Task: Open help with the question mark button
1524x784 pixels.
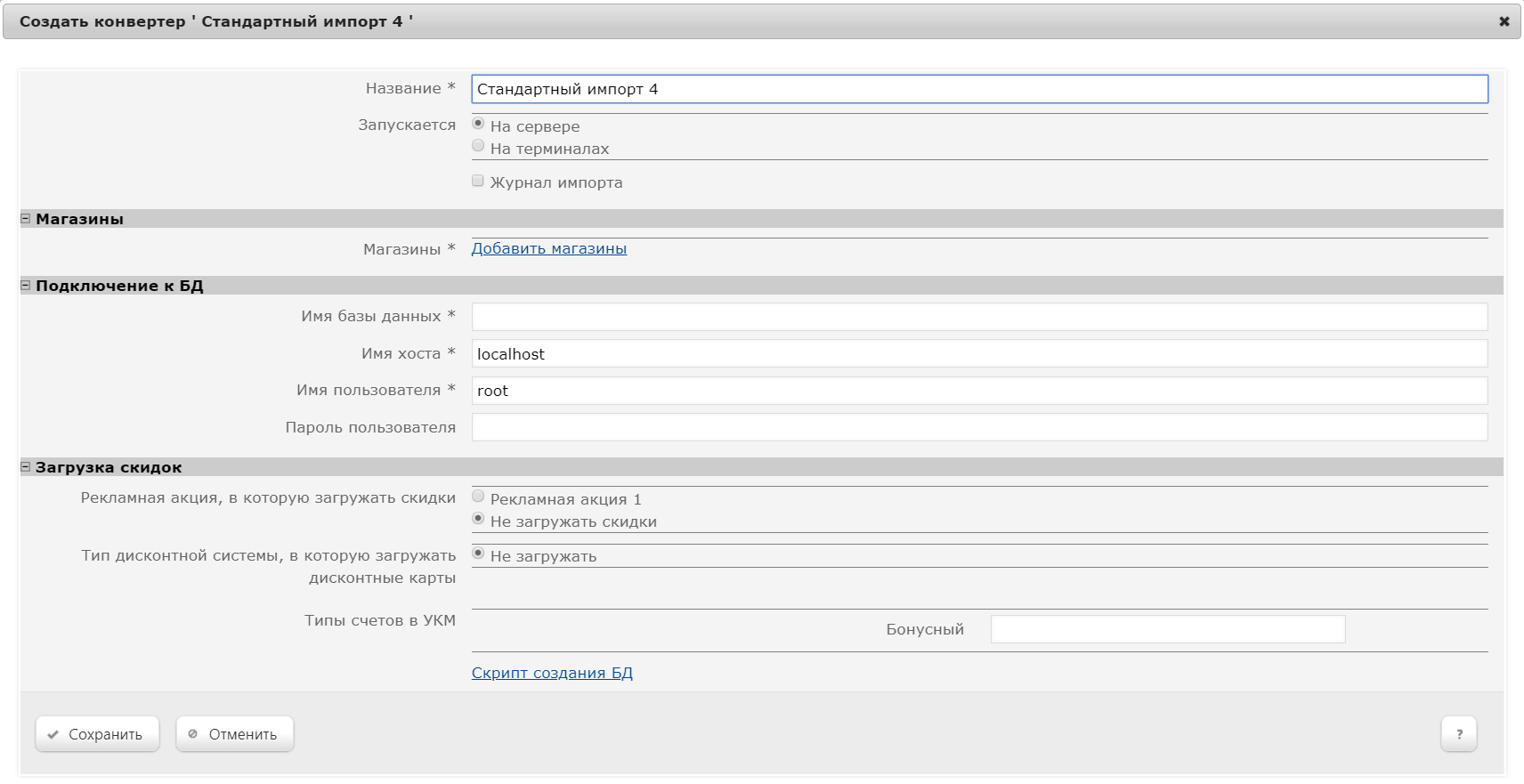Action: click(1458, 734)
